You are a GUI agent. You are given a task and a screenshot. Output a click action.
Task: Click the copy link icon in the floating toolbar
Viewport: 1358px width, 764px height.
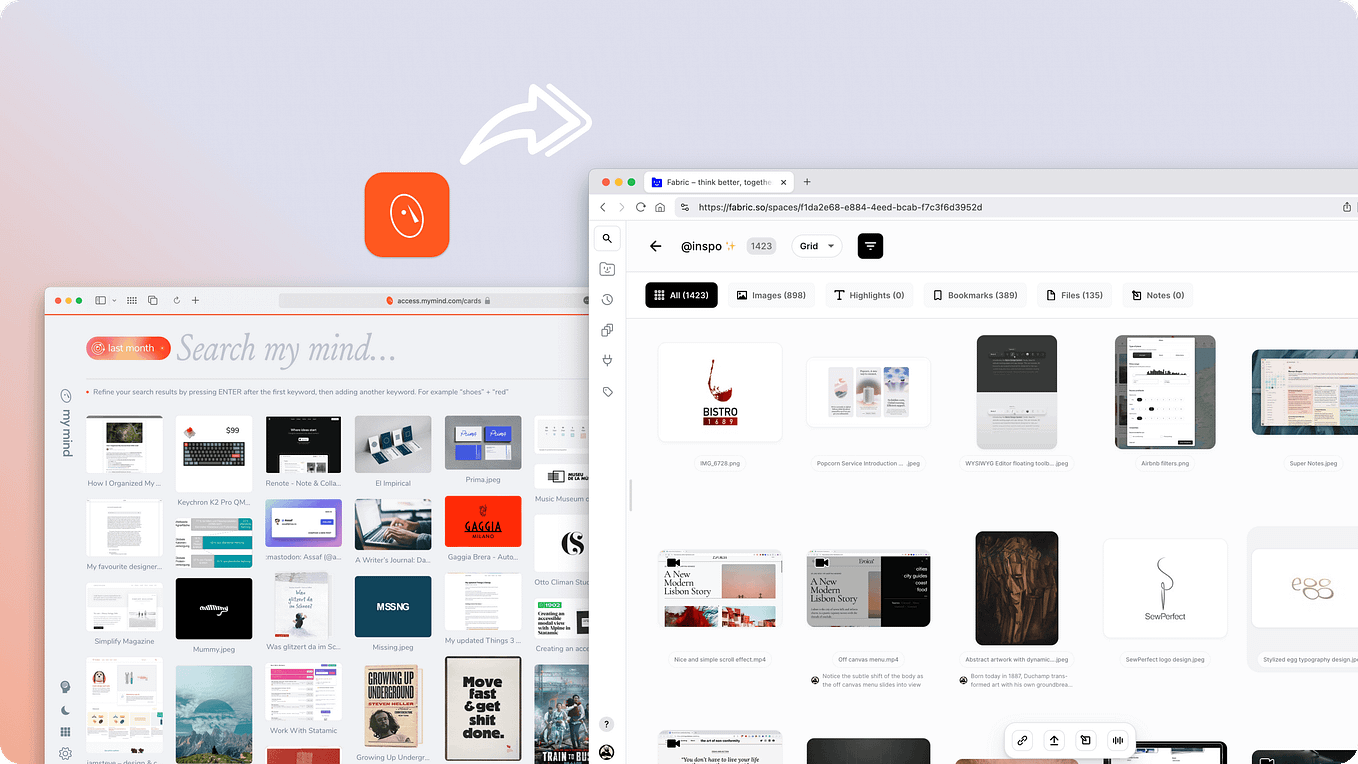tap(1021, 740)
